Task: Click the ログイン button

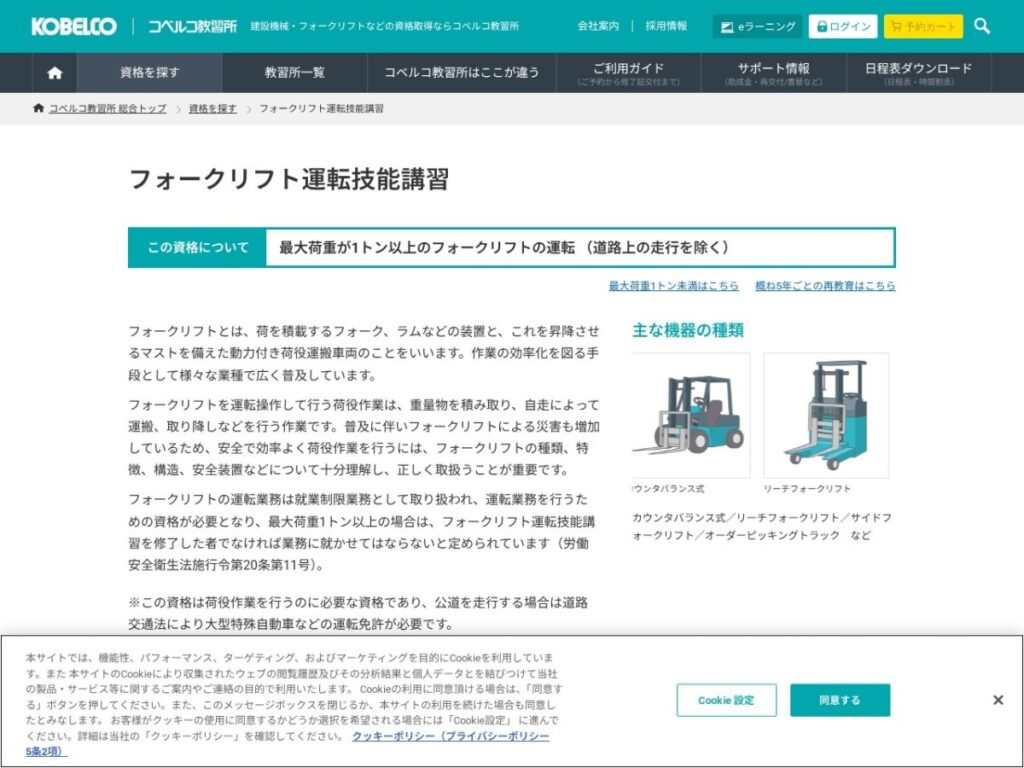Action: point(843,27)
